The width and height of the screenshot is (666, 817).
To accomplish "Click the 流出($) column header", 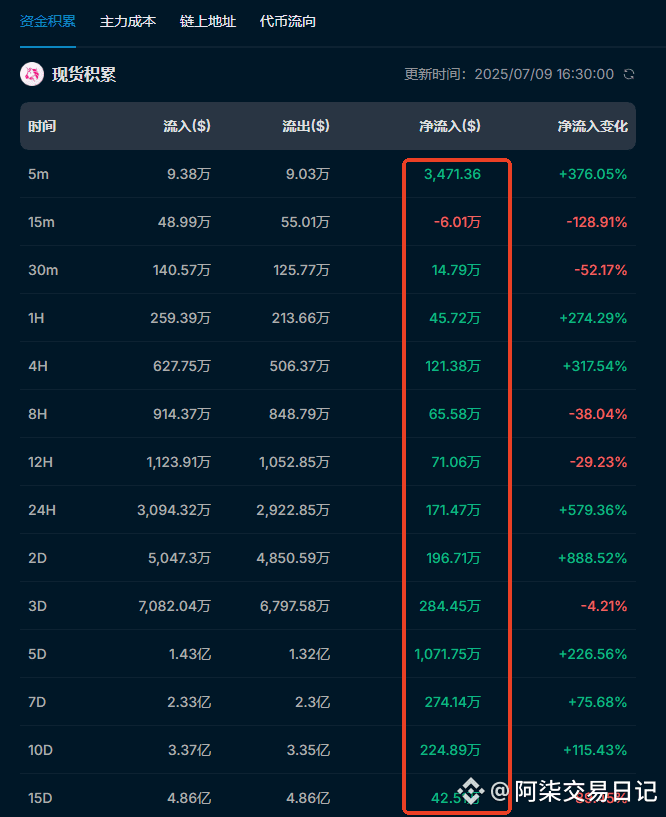I will pos(306,126).
